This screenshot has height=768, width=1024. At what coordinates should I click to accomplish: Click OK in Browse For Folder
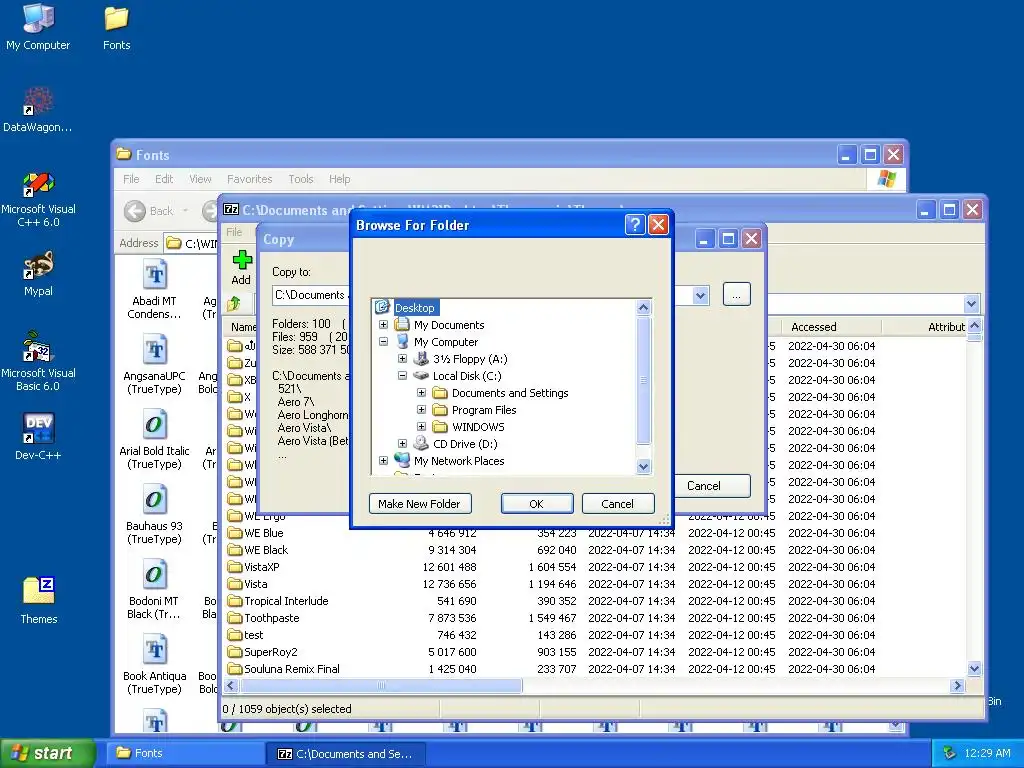537,504
